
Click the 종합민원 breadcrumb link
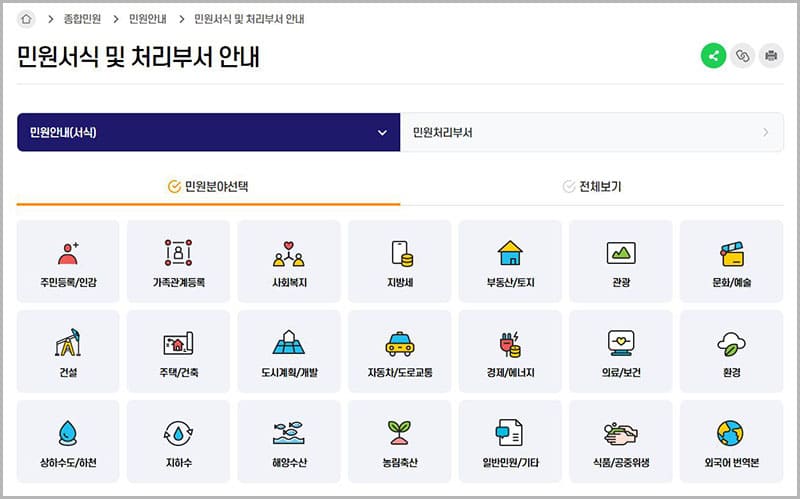(x=82, y=19)
